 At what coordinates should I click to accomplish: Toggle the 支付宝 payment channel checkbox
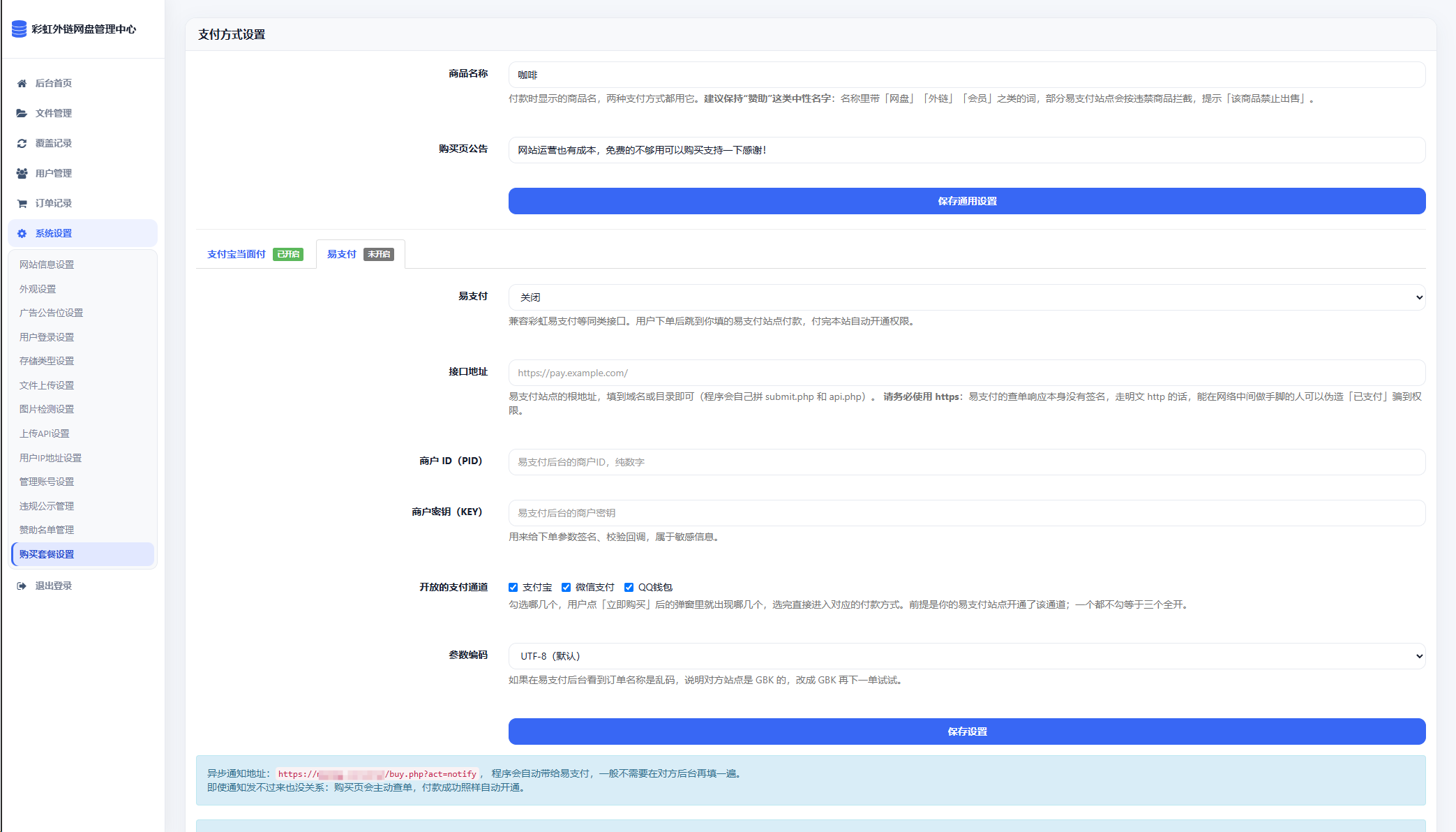pyautogui.click(x=513, y=587)
